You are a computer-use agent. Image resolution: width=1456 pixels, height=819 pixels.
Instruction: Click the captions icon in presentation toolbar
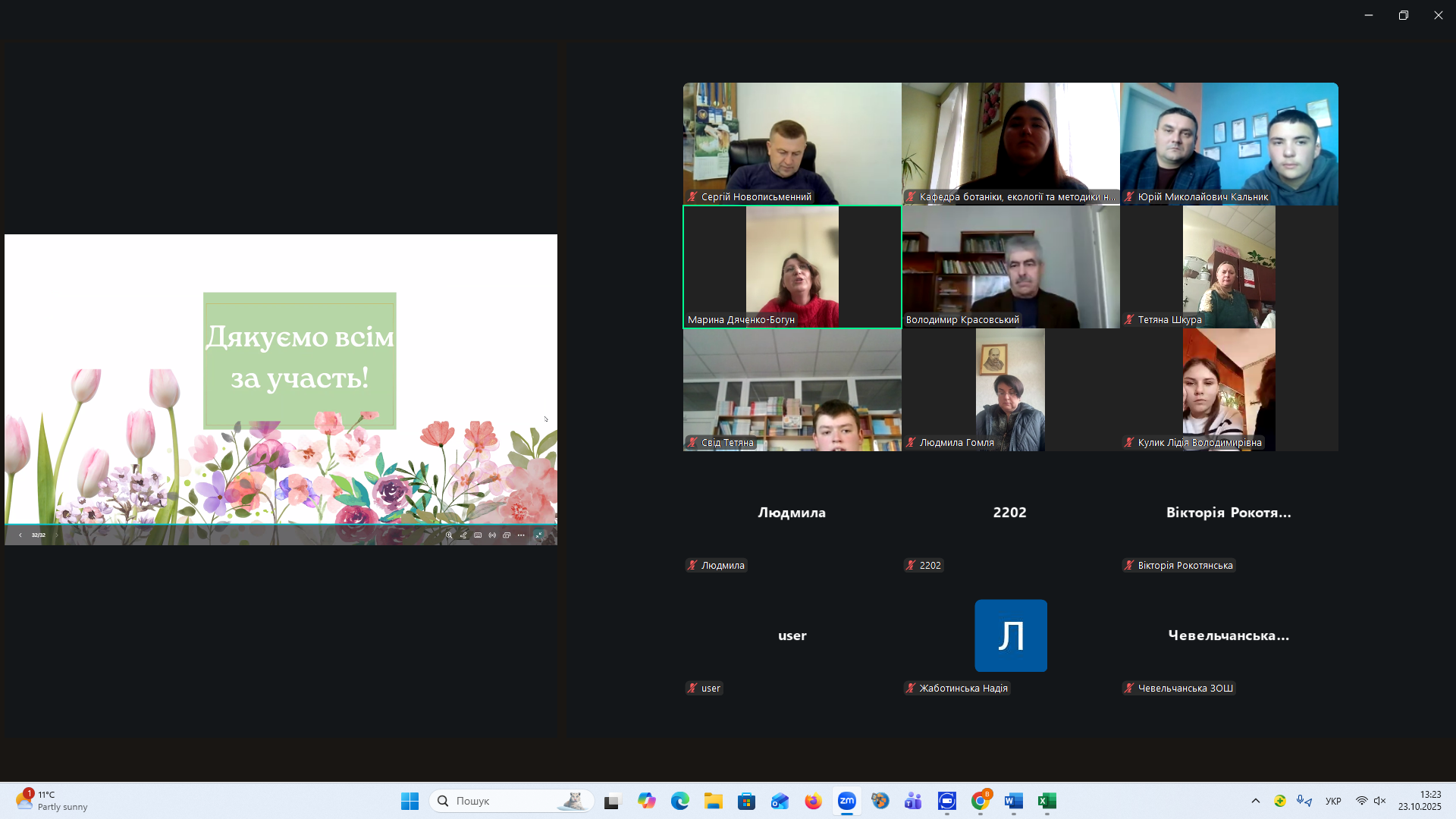coord(478,535)
